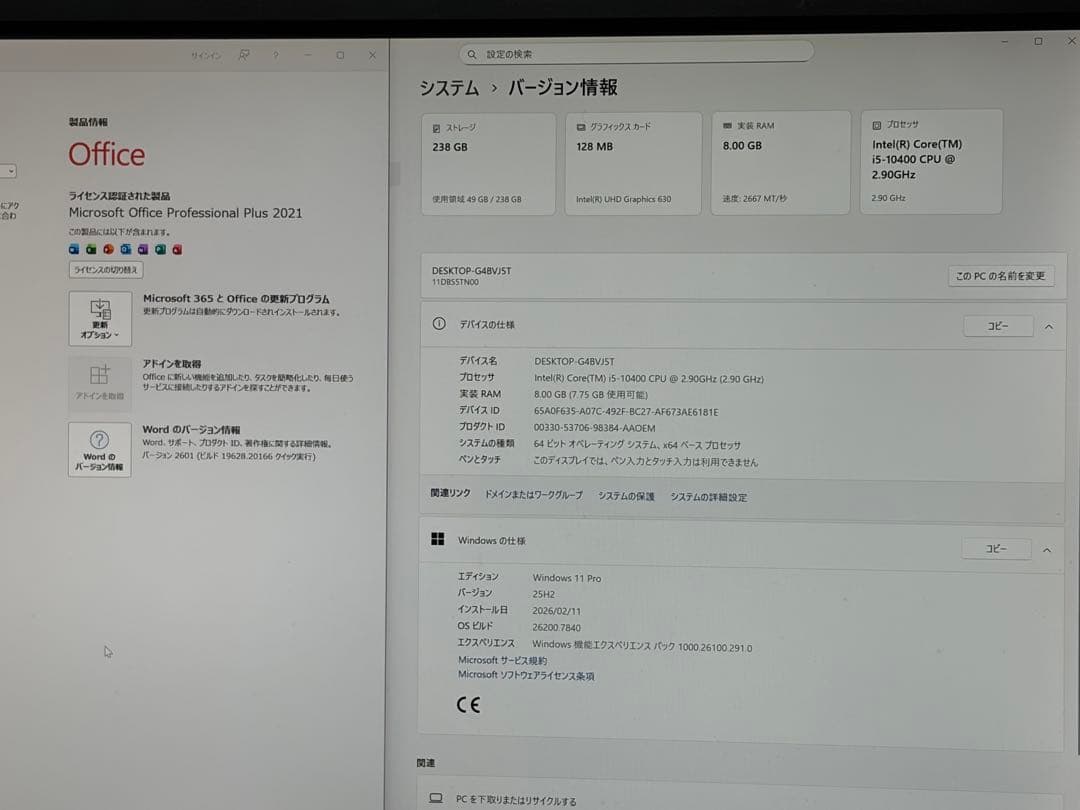Click the ライセンスの切り替え button

(105, 270)
